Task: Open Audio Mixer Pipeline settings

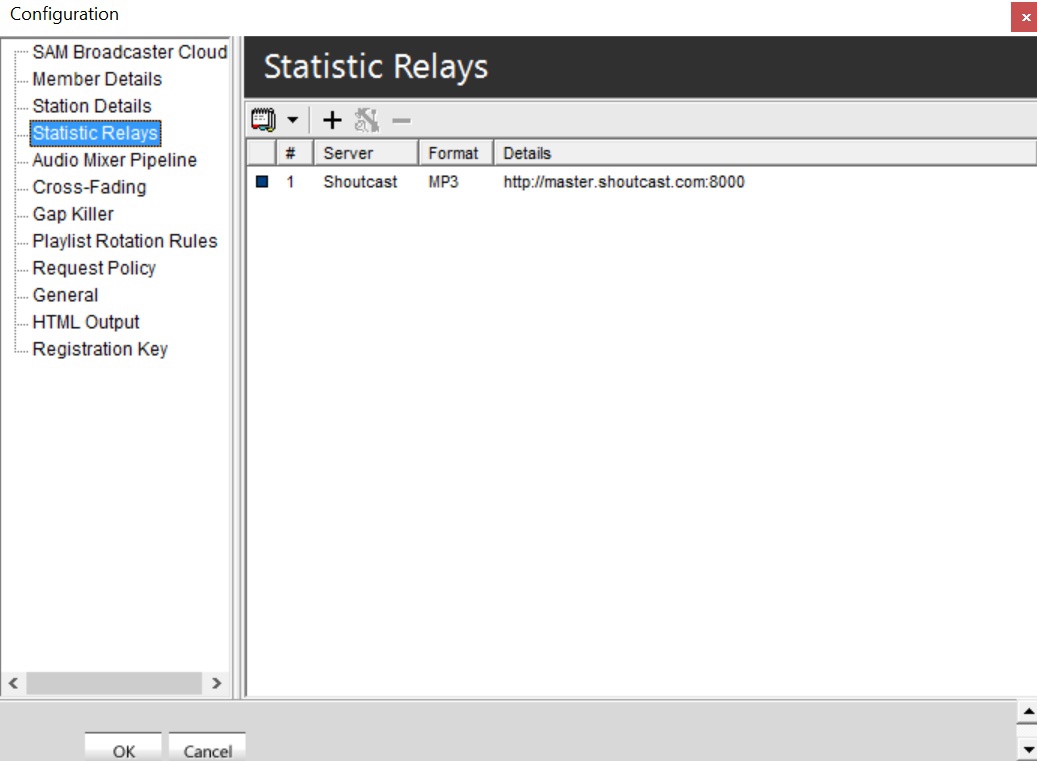Action: (114, 160)
